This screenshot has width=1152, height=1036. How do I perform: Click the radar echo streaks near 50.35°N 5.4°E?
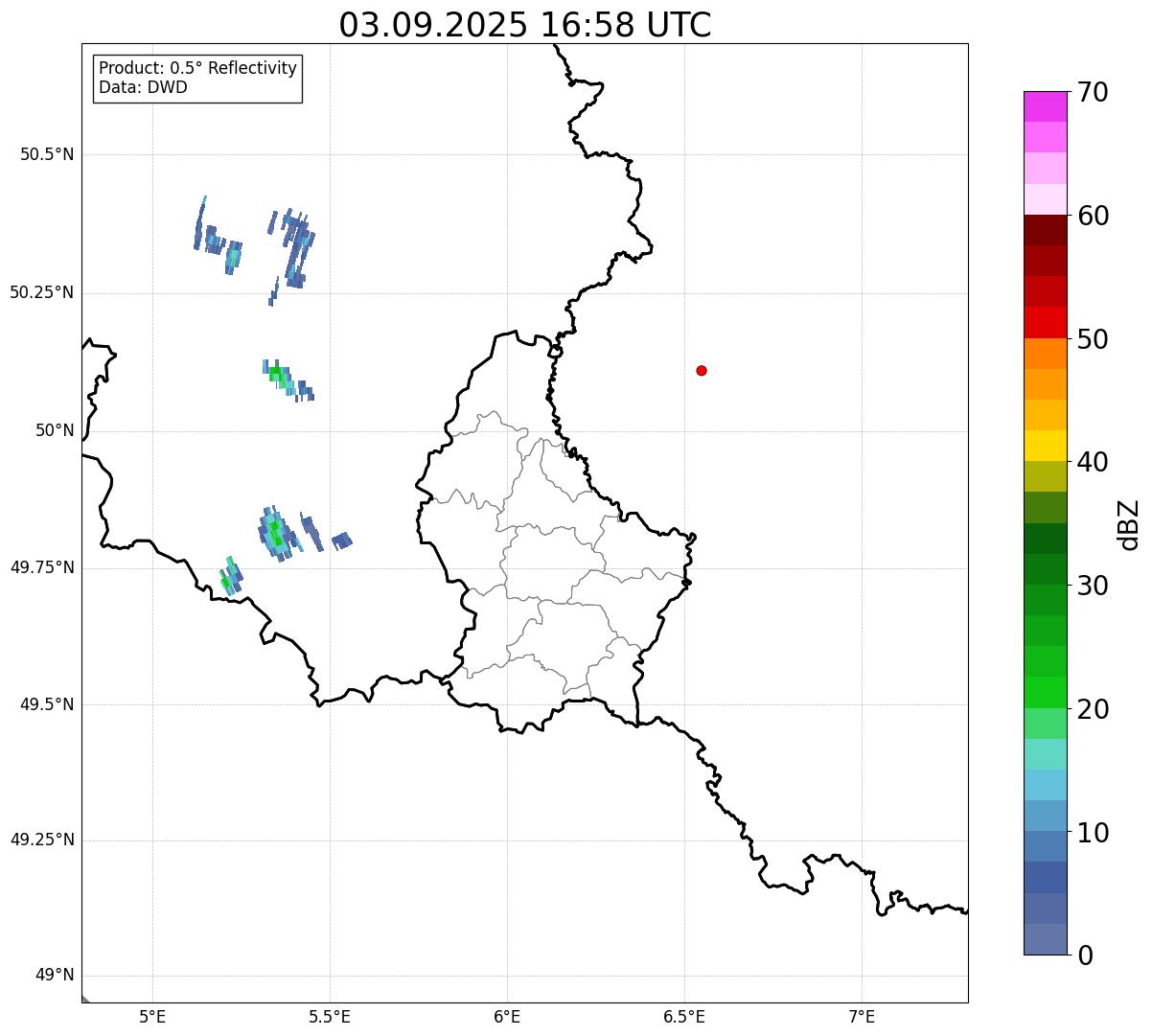[291, 256]
